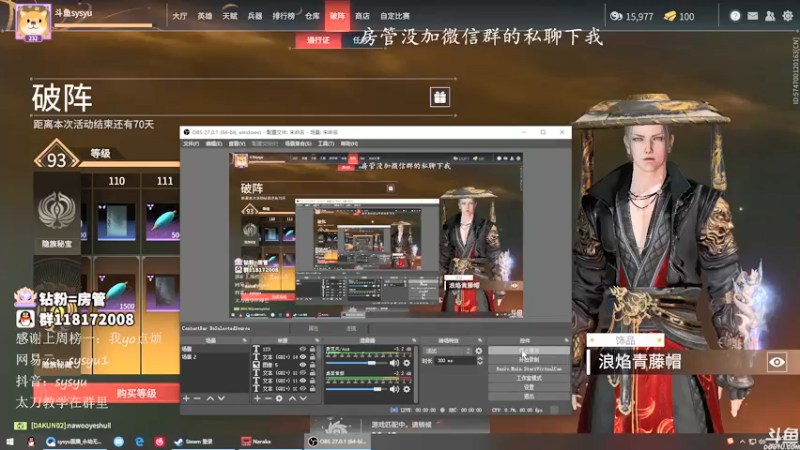
Task: Pop out the OBS Controls dock
Action: [566, 340]
